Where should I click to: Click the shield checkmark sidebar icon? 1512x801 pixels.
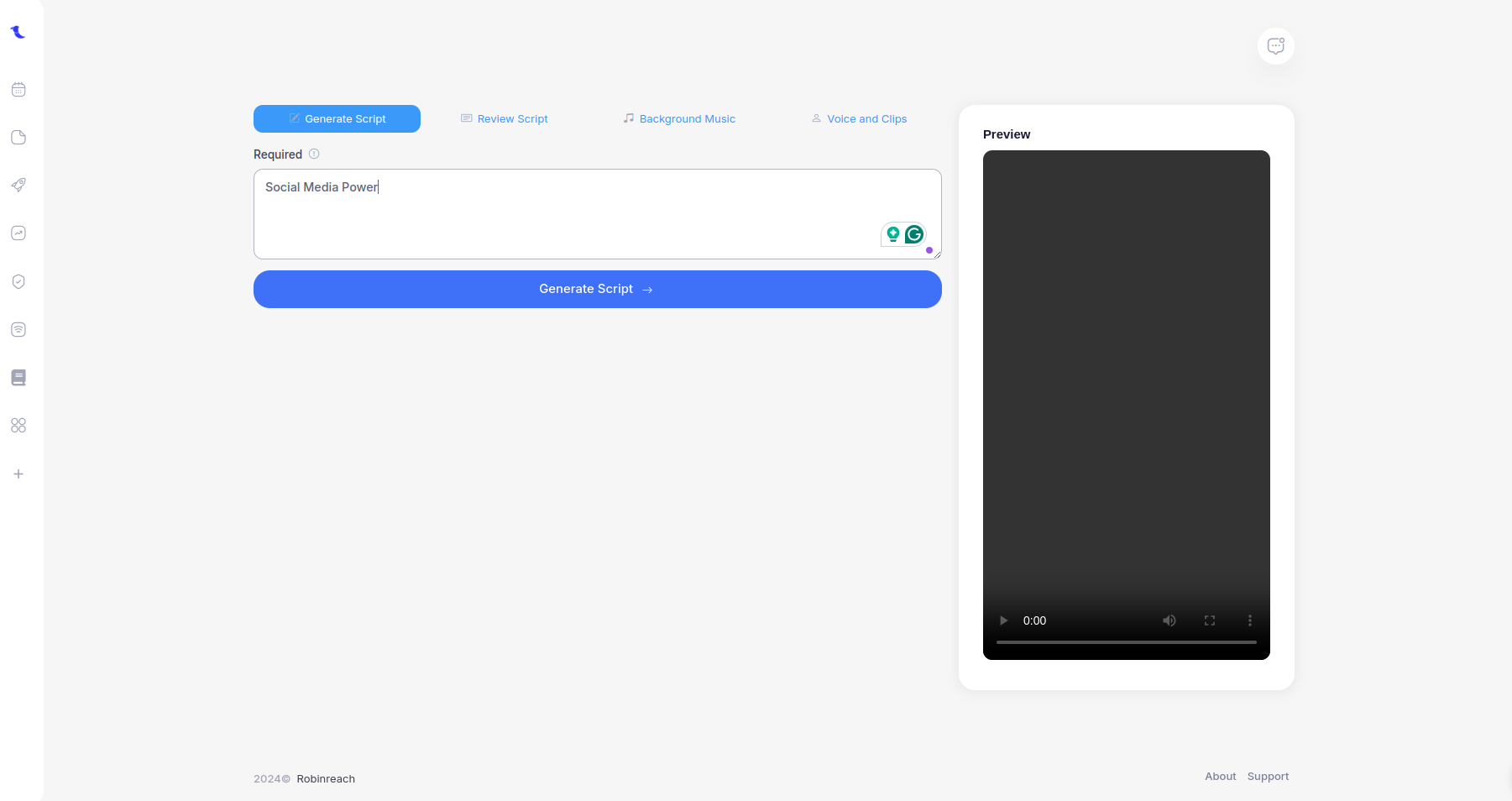[18, 281]
